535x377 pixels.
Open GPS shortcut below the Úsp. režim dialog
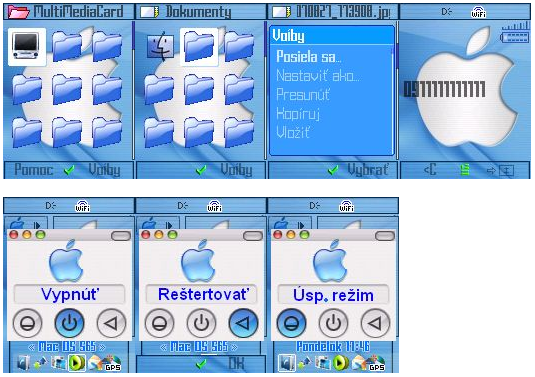click(x=377, y=364)
